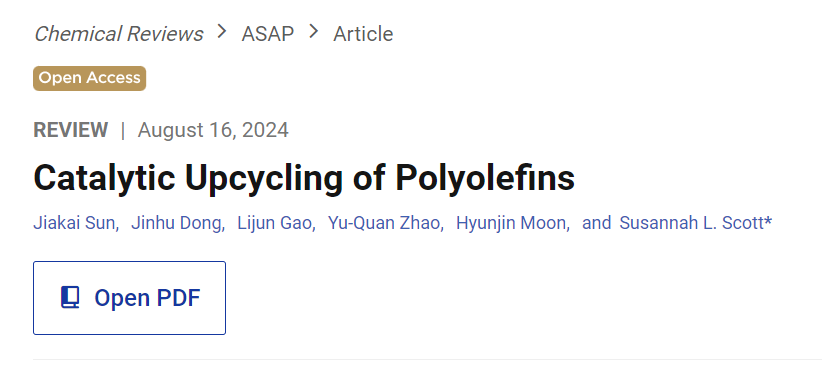The height and width of the screenshot is (368, 822).
Task: Click the word "and" before Susannah
Action: tap(597, 223)
